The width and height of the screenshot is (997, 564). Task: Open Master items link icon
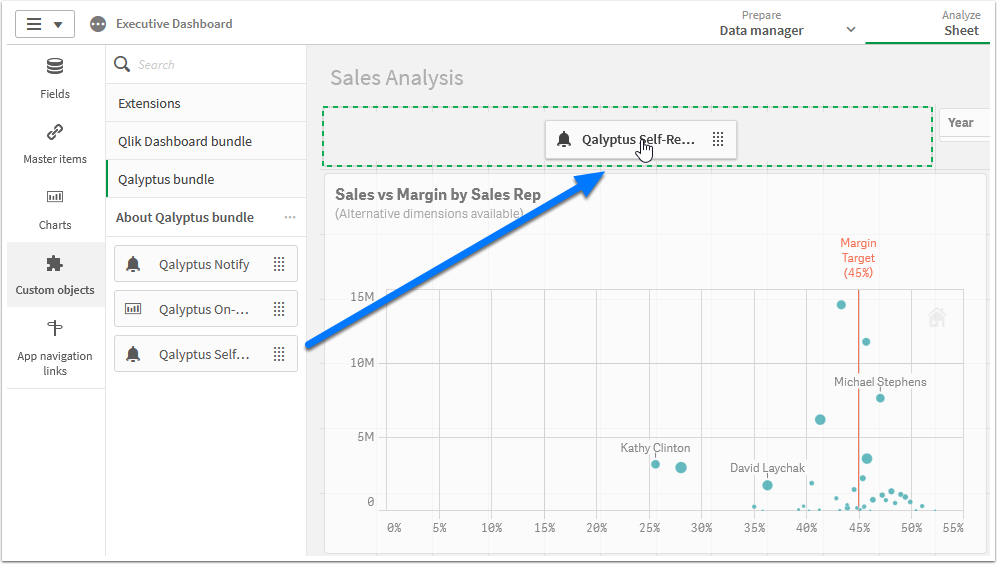[x=55, y=132]
